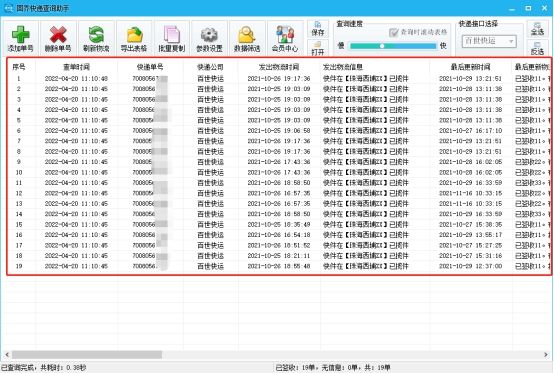Click 最后更新物流 column header at right edge
554x373 pixels.
pyautogui.click(x=532, y=67)
